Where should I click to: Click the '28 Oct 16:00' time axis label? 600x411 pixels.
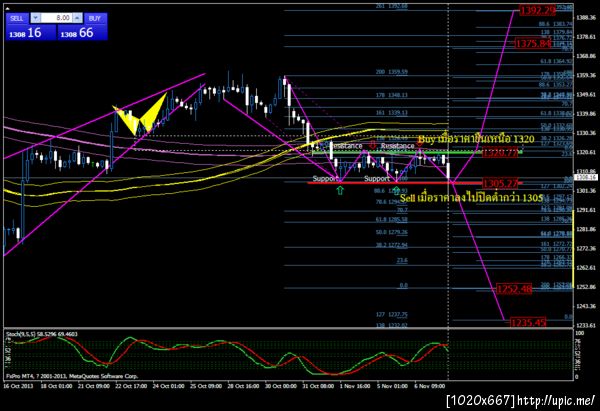[243, 386]
